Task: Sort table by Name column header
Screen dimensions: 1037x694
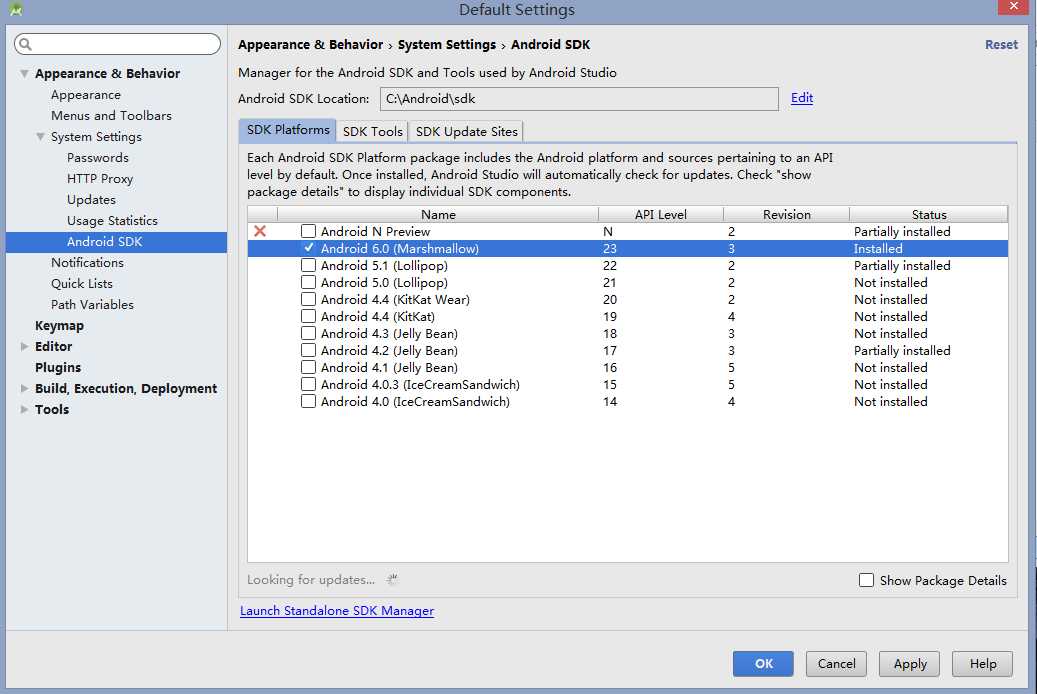Action: coord(438,214)
